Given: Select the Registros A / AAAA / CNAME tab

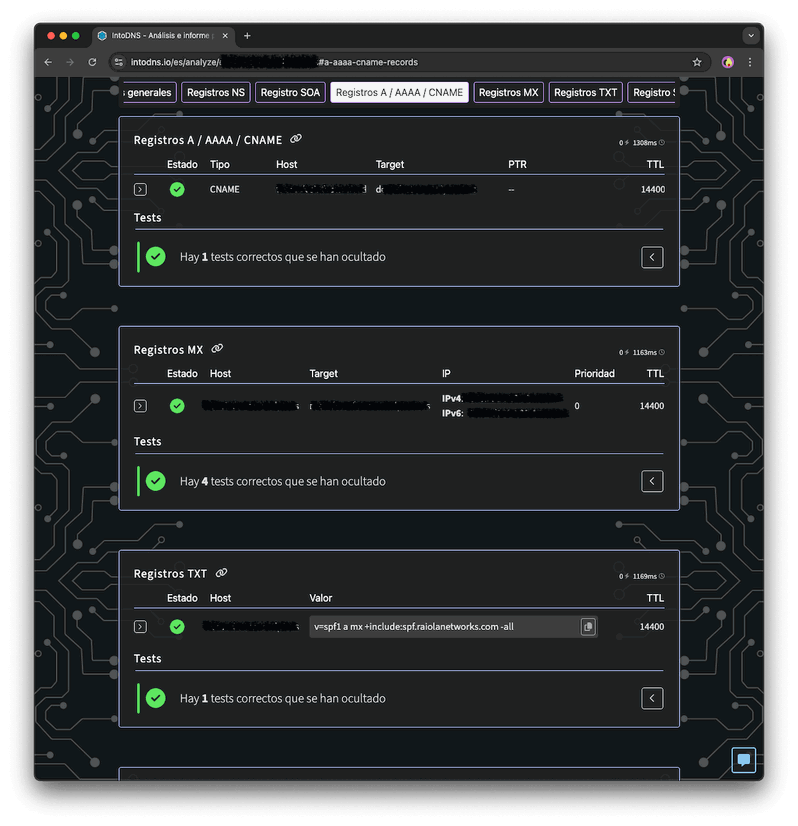Looking at the screenshot, I should click(399, 93).
